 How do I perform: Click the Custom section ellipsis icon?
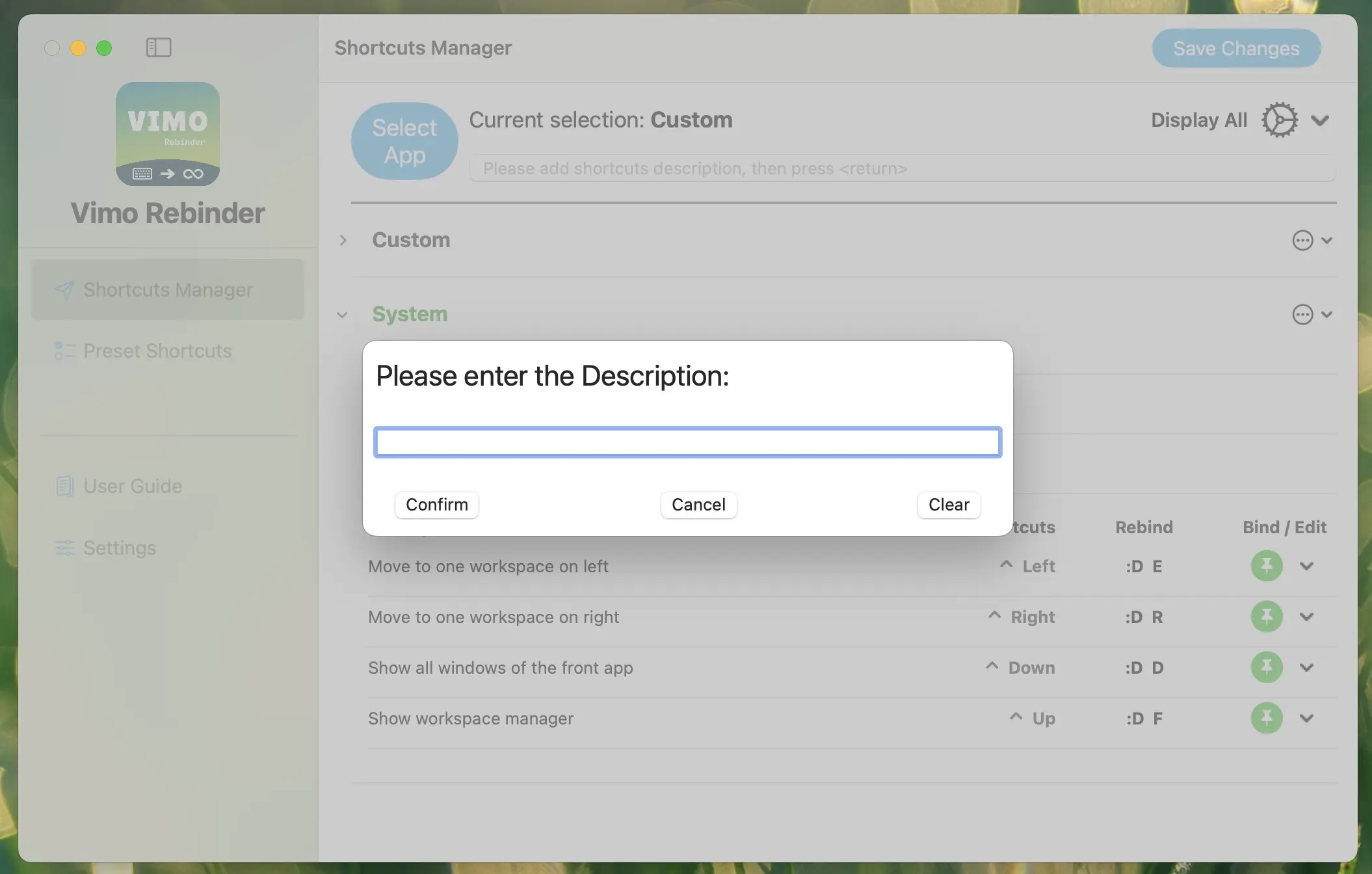pos(1302,241)
